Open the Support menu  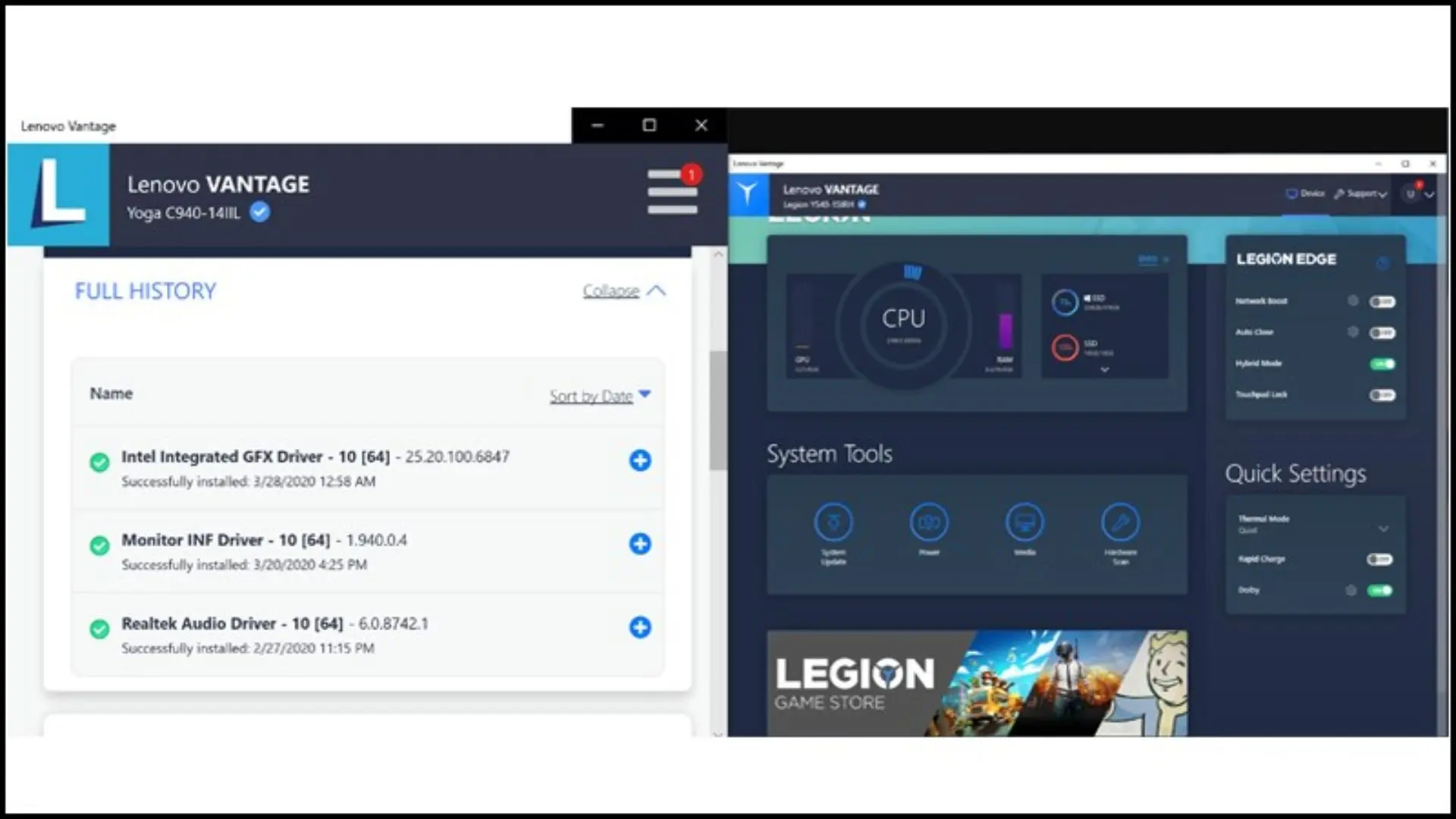tap(1361, 194)
